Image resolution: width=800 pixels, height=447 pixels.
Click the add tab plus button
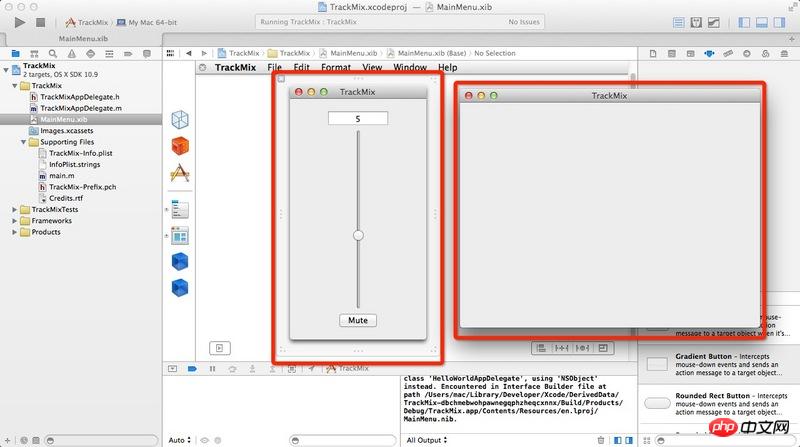[792, 39]
